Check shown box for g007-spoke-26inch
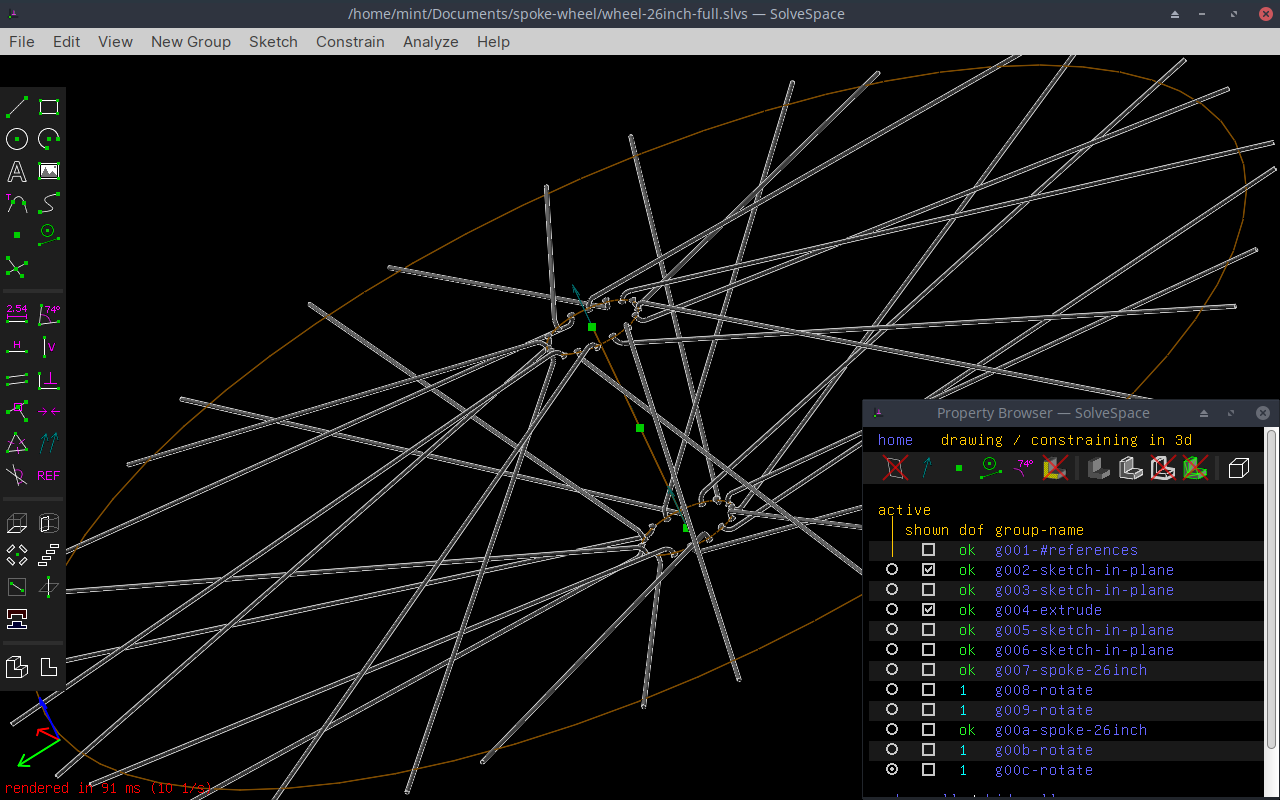The width and height of the screenshot is (1280, 800). 928,670
